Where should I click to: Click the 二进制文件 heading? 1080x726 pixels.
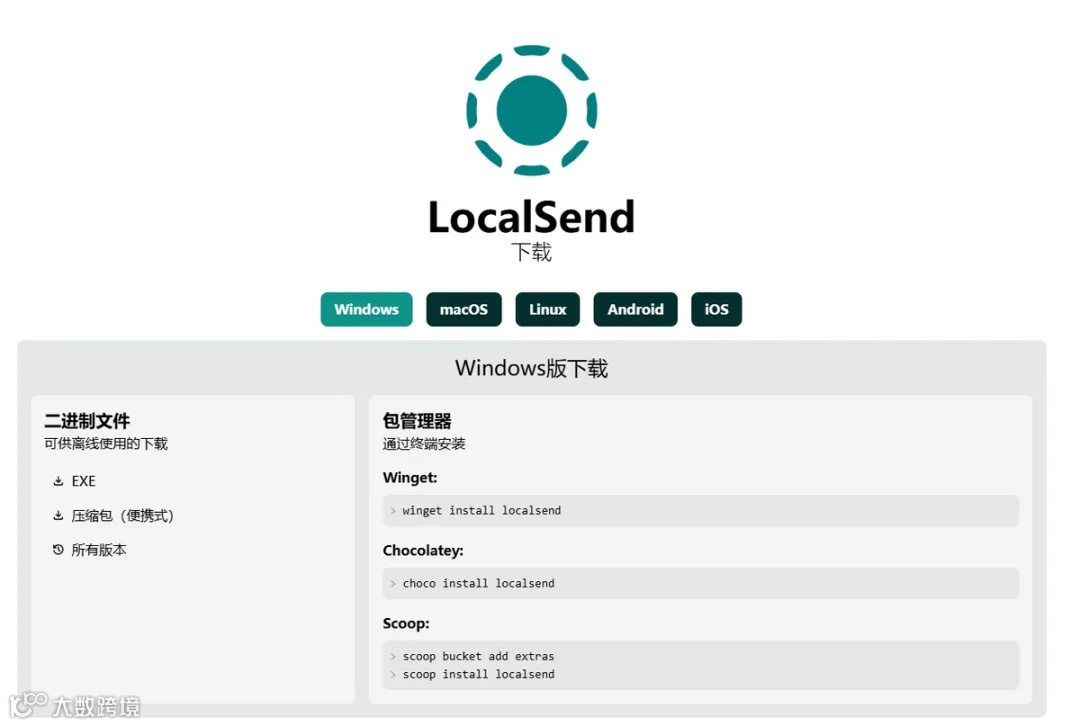coord(87,421)
